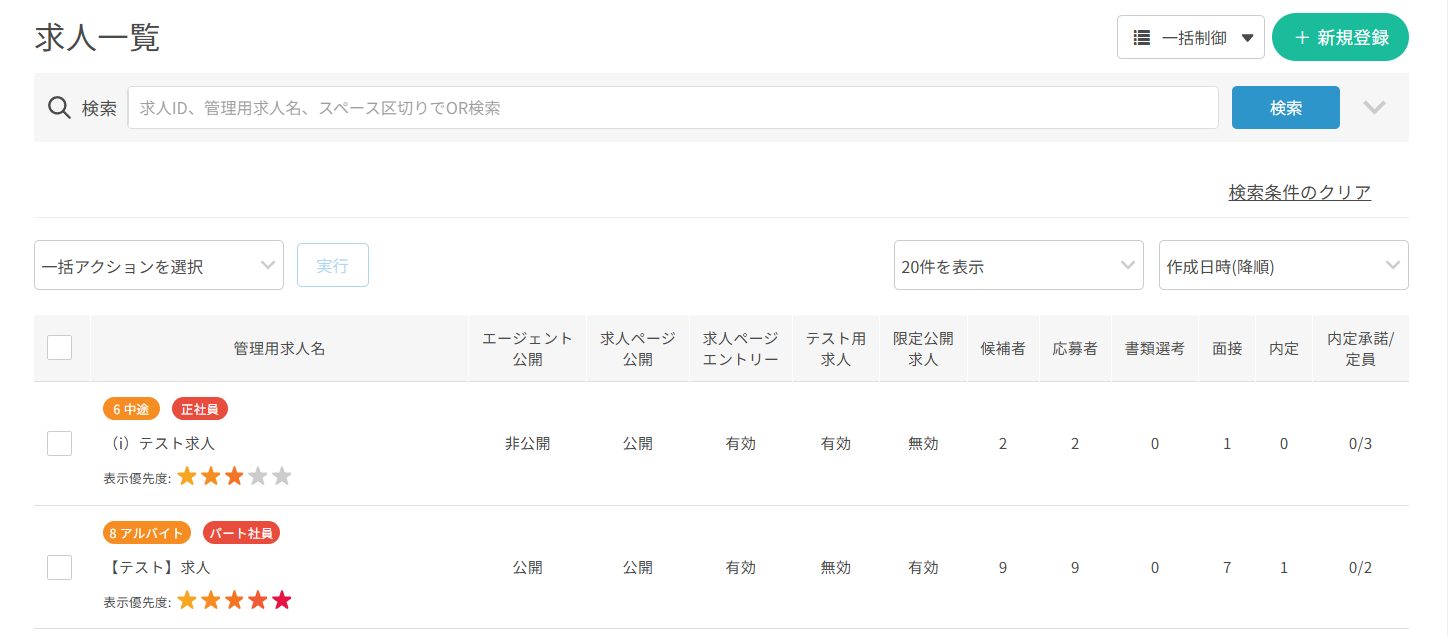Check the box for 【テスト】求人 row
This screenshot has width=1448, height=636.
tap(60, 568)
